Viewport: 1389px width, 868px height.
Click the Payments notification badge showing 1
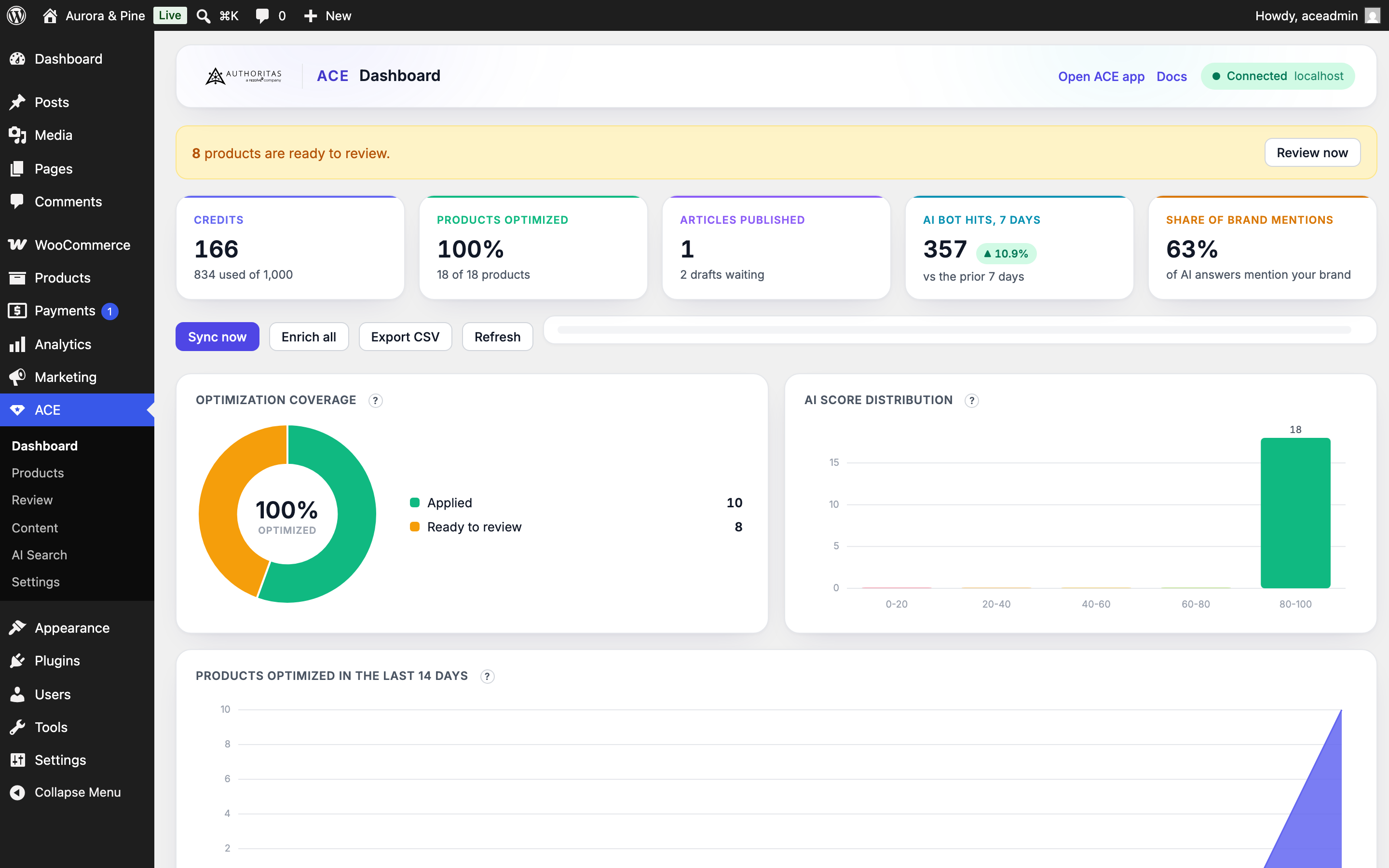tap(109, 311)
